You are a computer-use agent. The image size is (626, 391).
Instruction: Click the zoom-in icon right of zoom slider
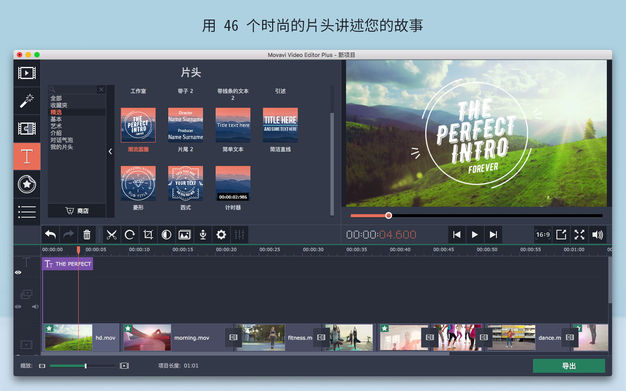pyautogui.click(x=124, y=366)
